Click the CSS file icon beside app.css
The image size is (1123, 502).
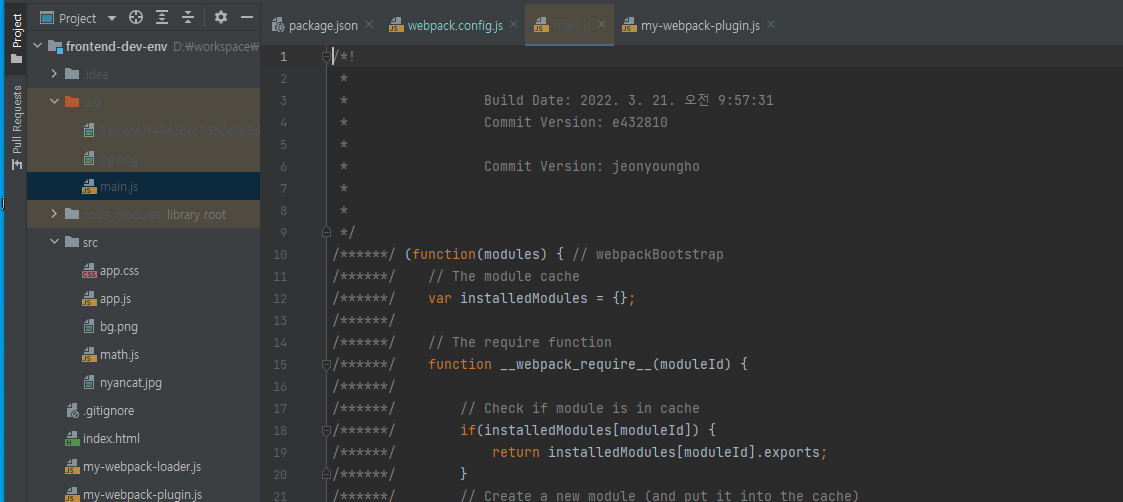tap(89, 271)
